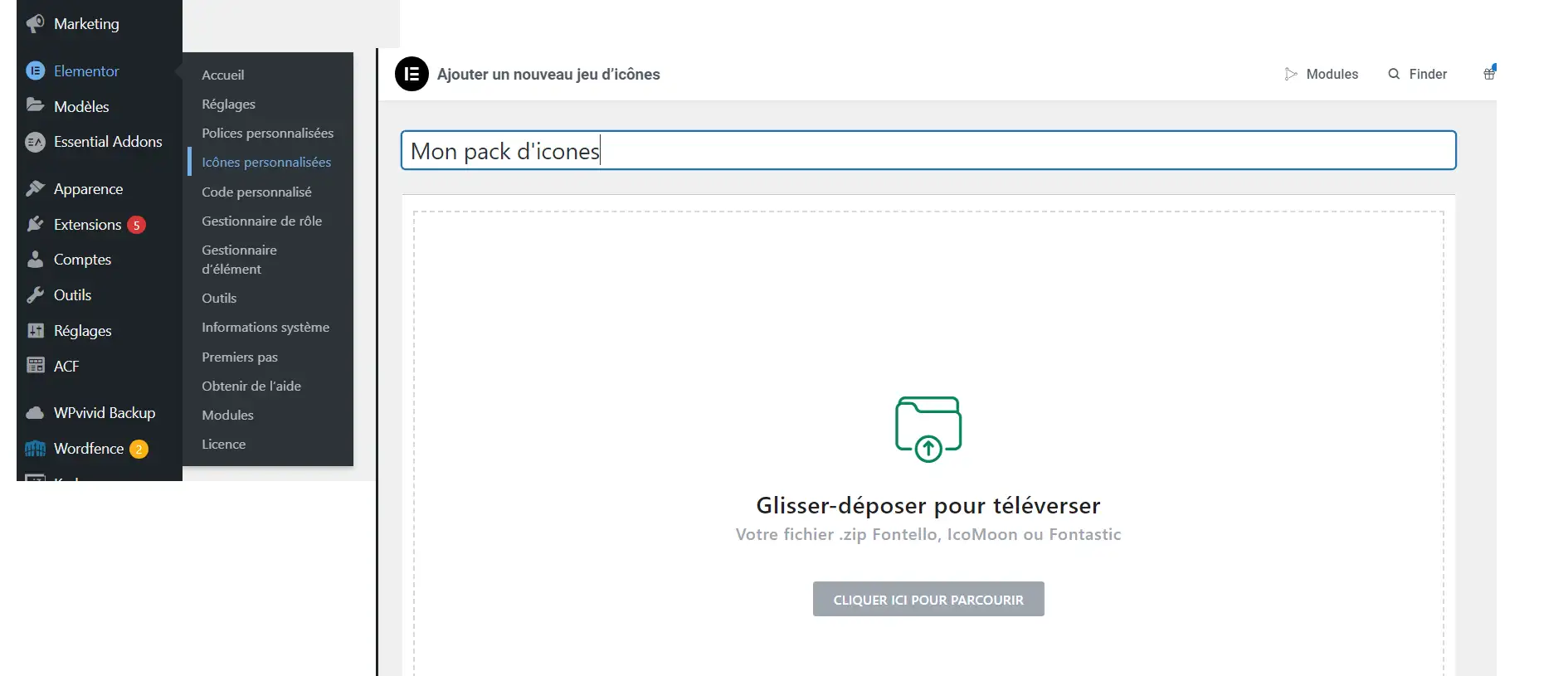Open the Licence page

223,444
